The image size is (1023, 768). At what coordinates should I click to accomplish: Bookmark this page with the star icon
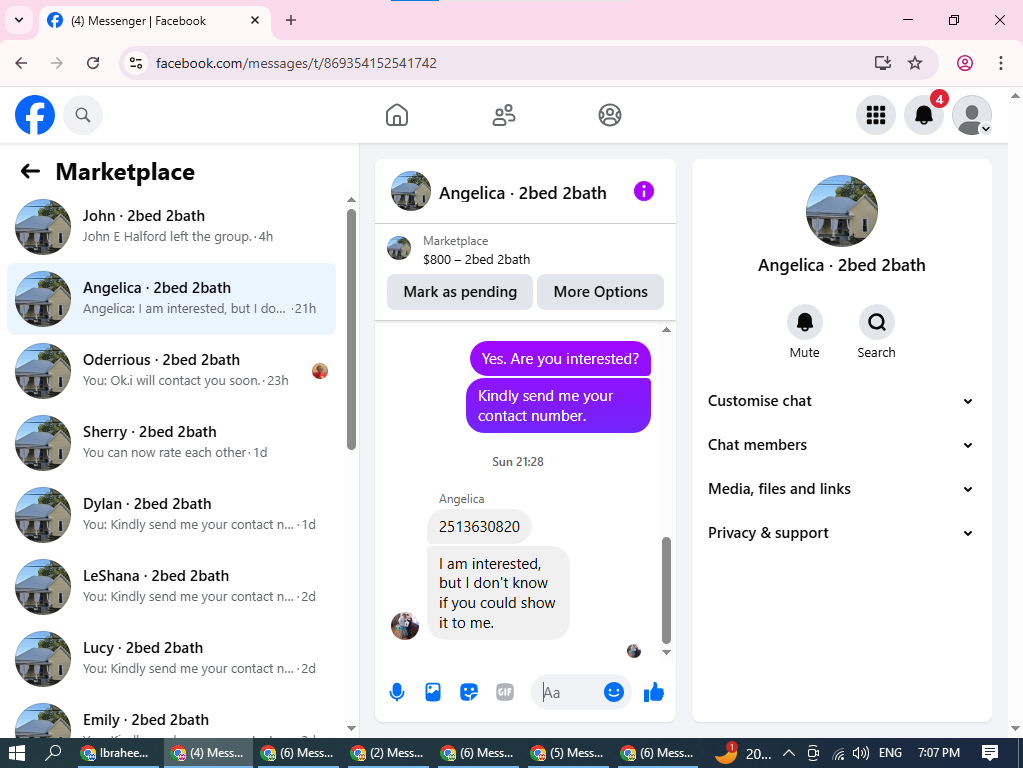[915, 63]
